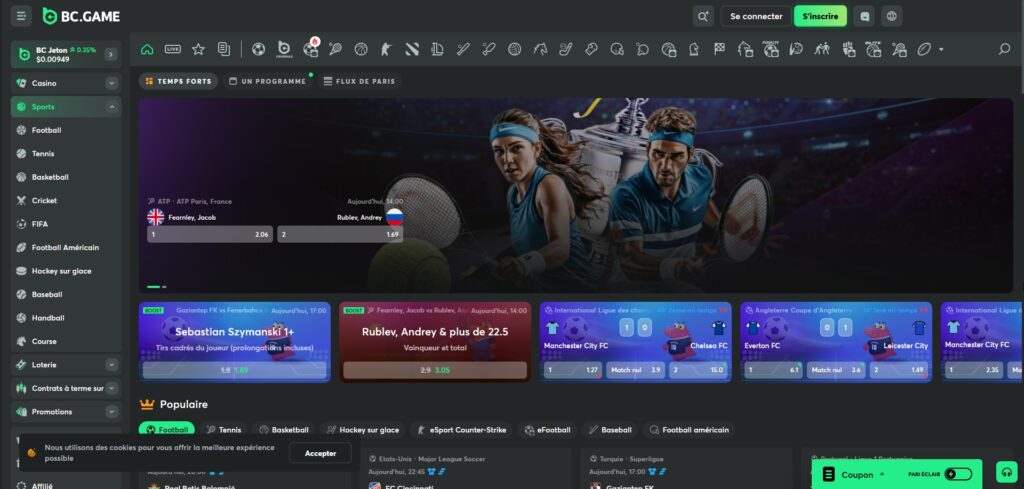The image size is (1024, 489).
Task: Click the sports home icon
Action: tap(147, 49)
